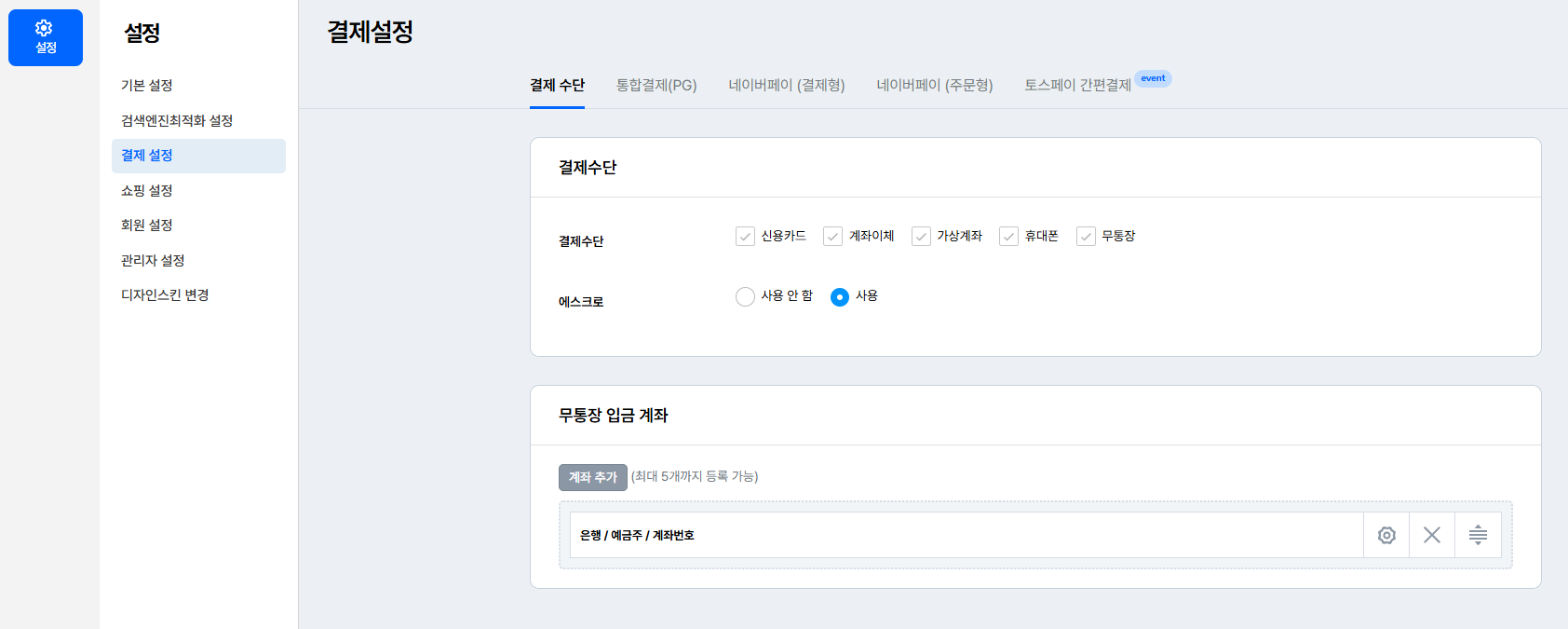The height and width of the screenshot is (629, 1568).
Task: Uncheck the 가상계좌 payment option
Action: pos(921,237)
